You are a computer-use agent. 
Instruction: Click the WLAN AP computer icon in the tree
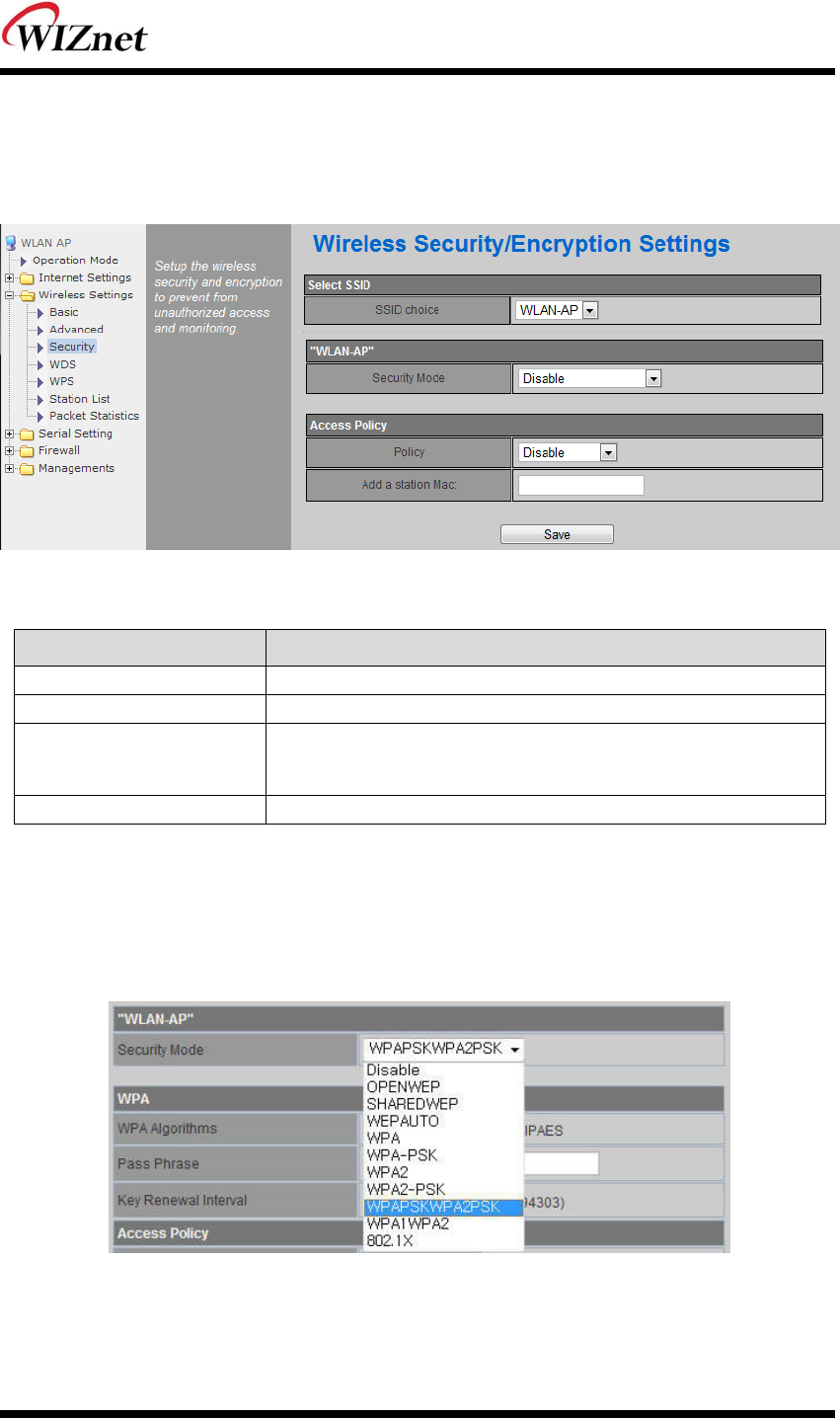tap(11, 243)
